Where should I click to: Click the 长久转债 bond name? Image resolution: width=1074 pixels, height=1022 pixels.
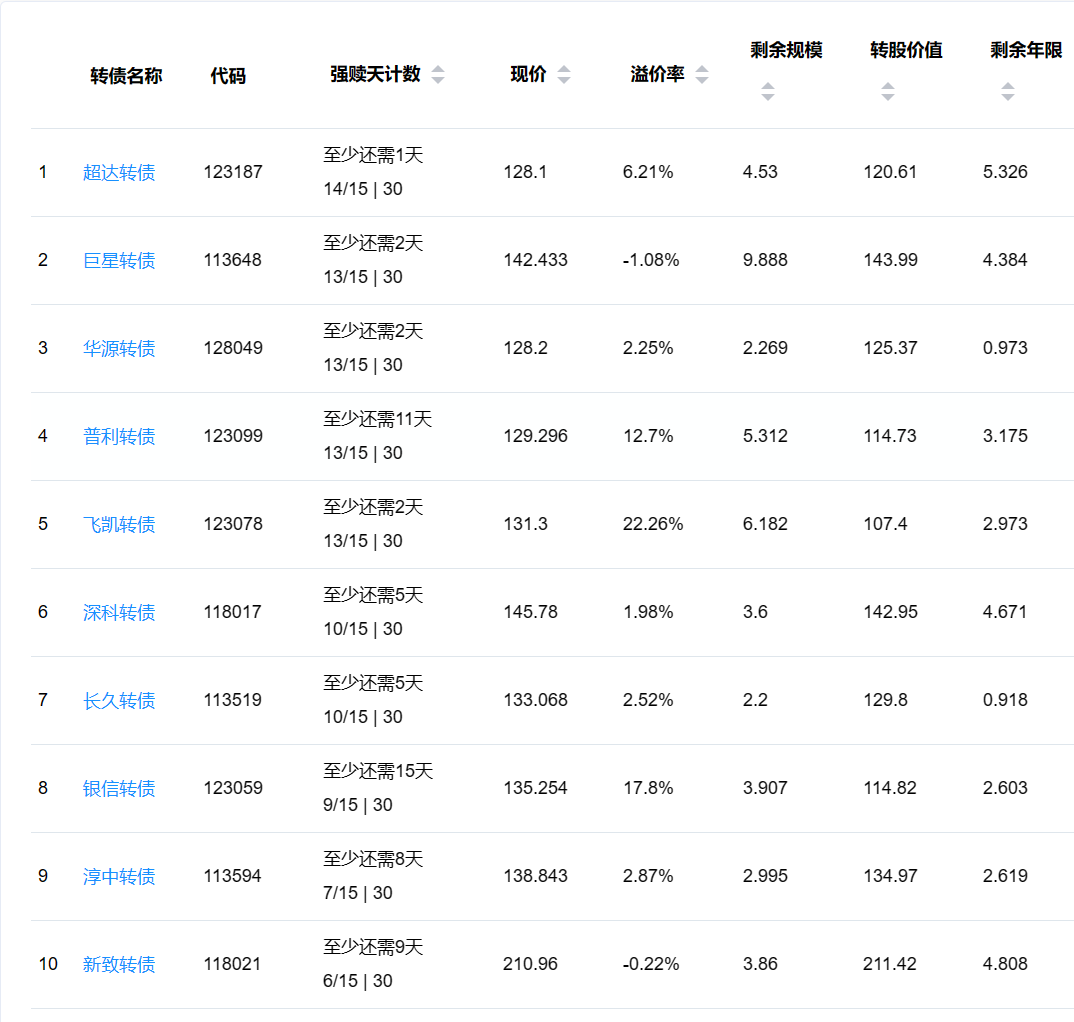tap(119, 701)
